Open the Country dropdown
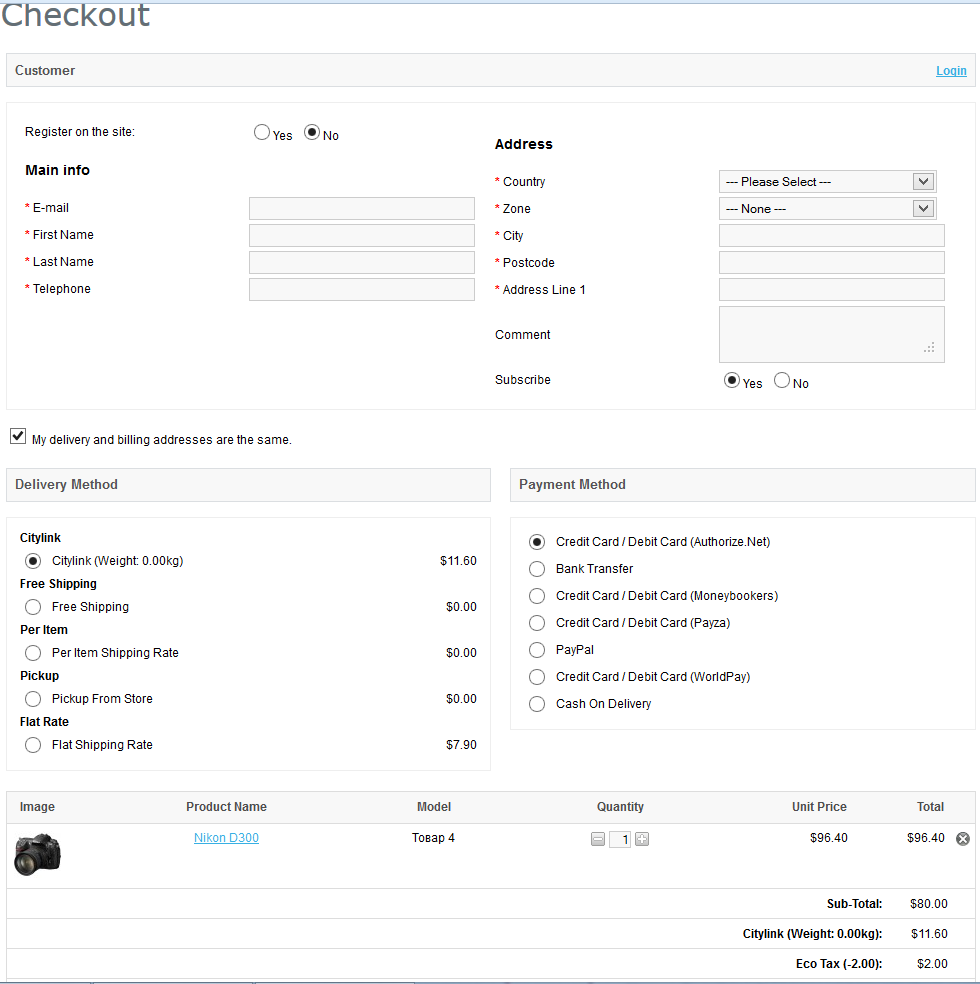980x984 pixels. tap(828, 181)
